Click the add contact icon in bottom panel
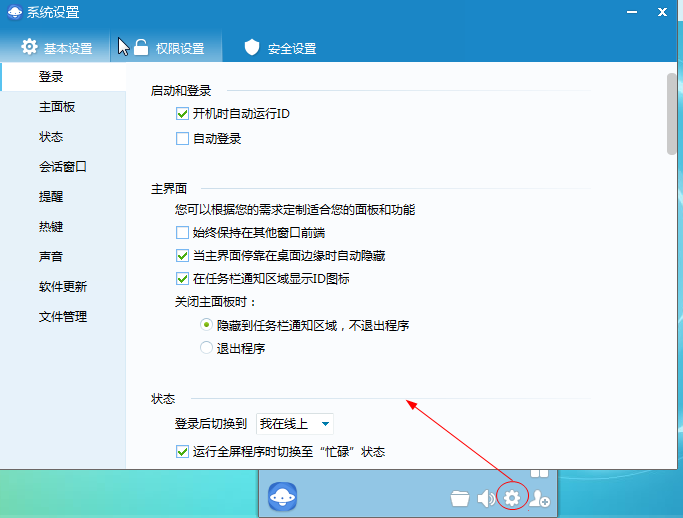 coord(539,499)
